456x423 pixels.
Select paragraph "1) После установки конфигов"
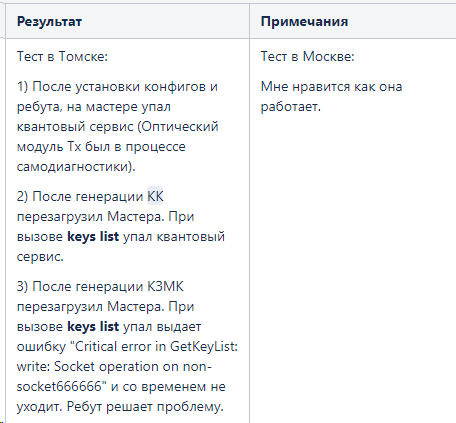(x=118, y=126)
